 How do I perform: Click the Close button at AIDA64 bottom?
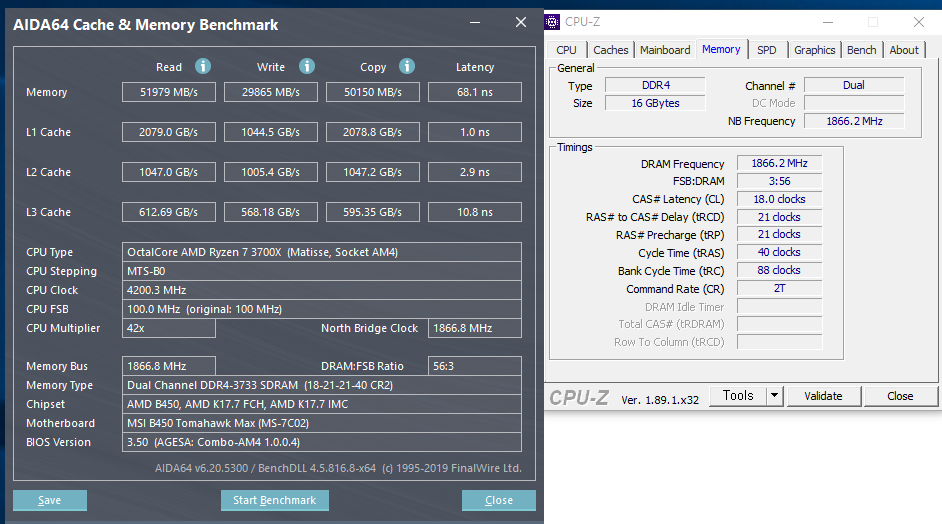coord(499,500)
